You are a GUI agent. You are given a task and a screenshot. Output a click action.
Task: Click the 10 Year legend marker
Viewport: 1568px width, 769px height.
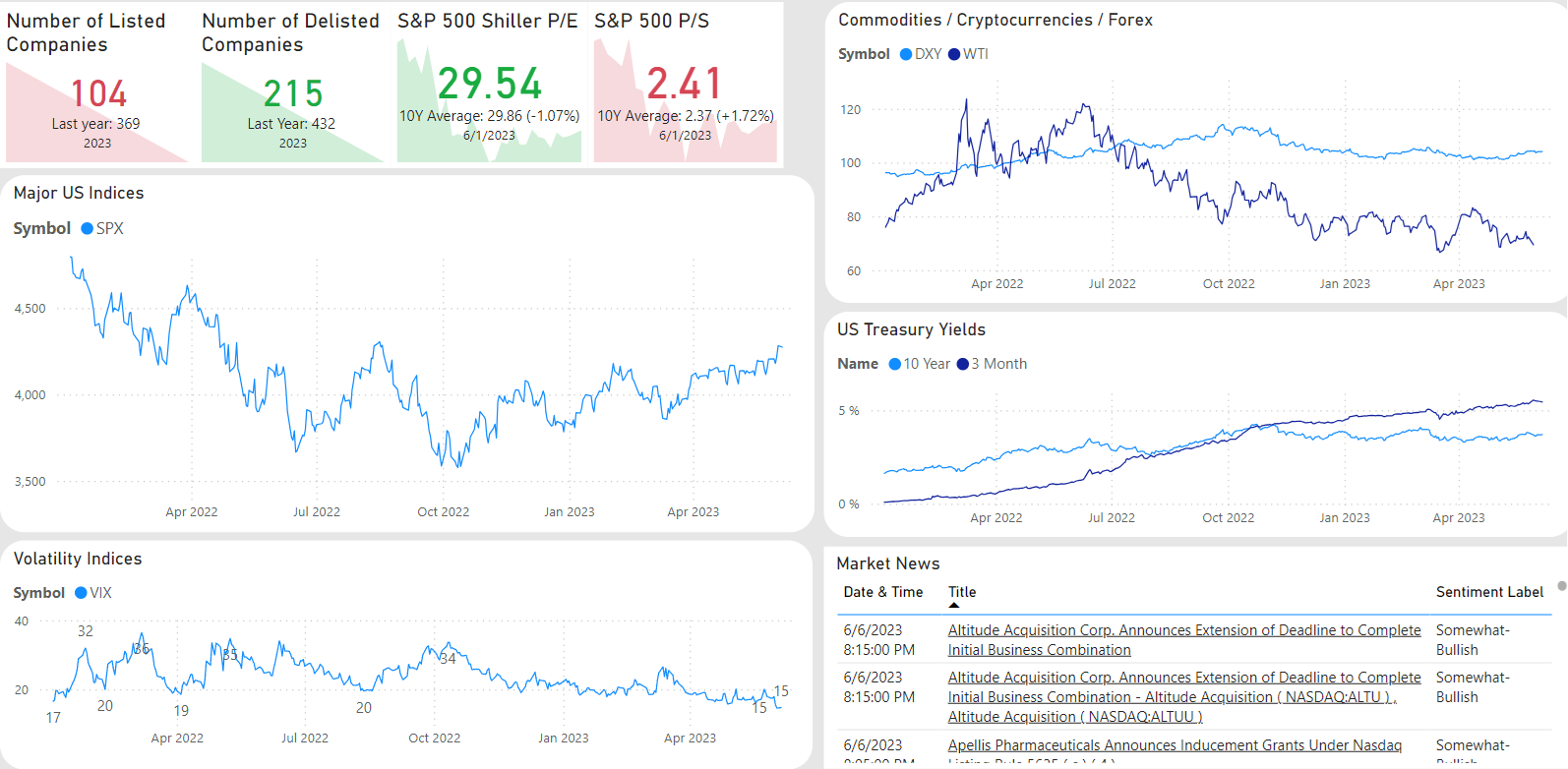click(x=895, y=364)
